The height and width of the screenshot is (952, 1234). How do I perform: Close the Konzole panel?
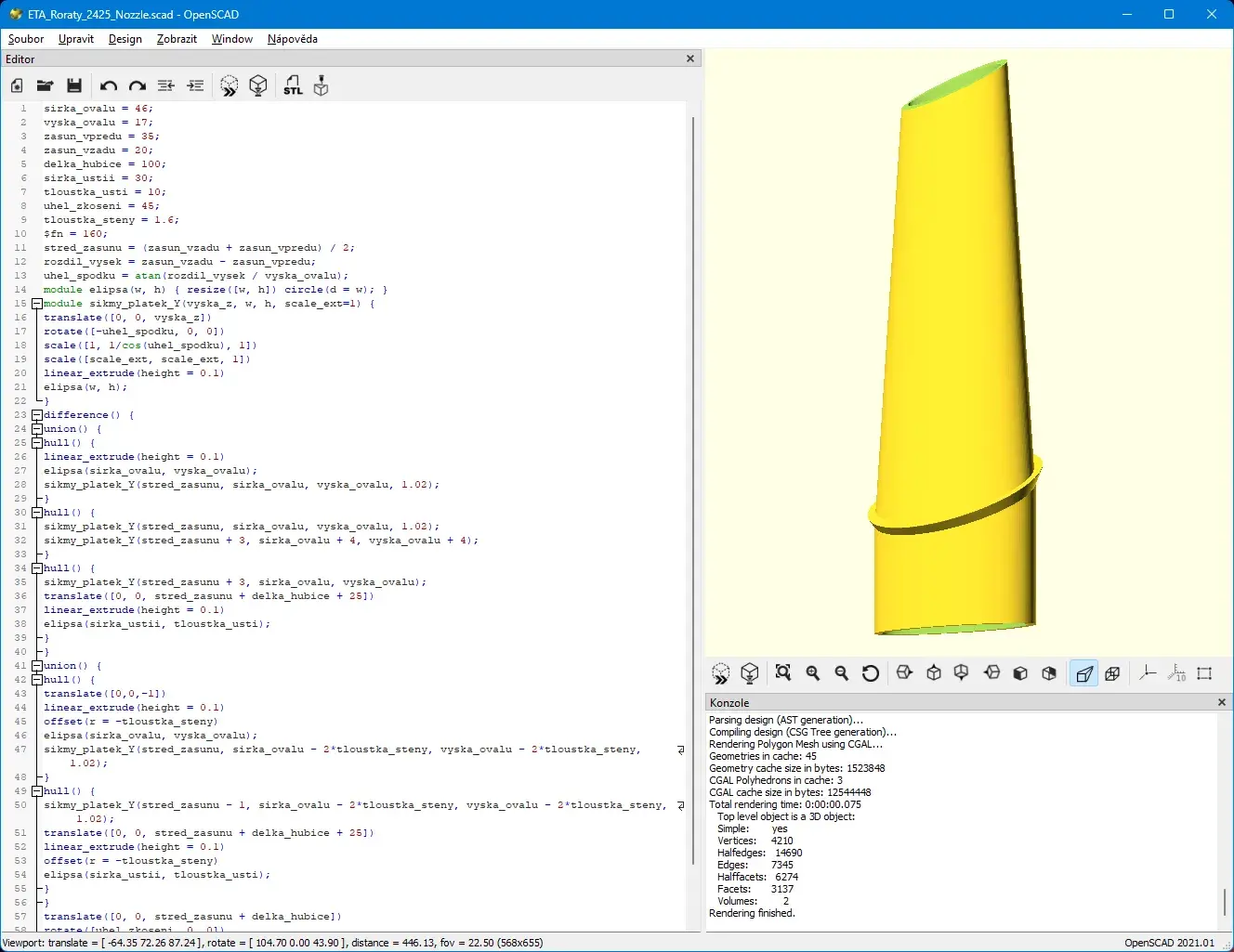pyautogui.click(x=1222, y=702)
